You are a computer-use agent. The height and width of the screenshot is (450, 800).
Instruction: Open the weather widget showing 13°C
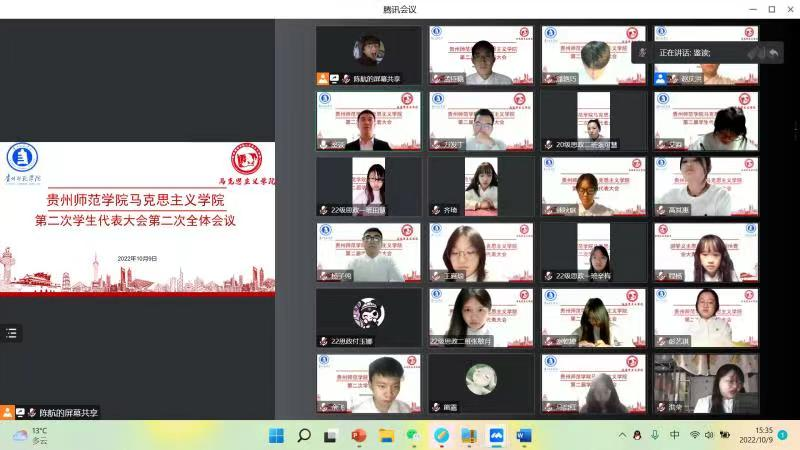point(31,436)
